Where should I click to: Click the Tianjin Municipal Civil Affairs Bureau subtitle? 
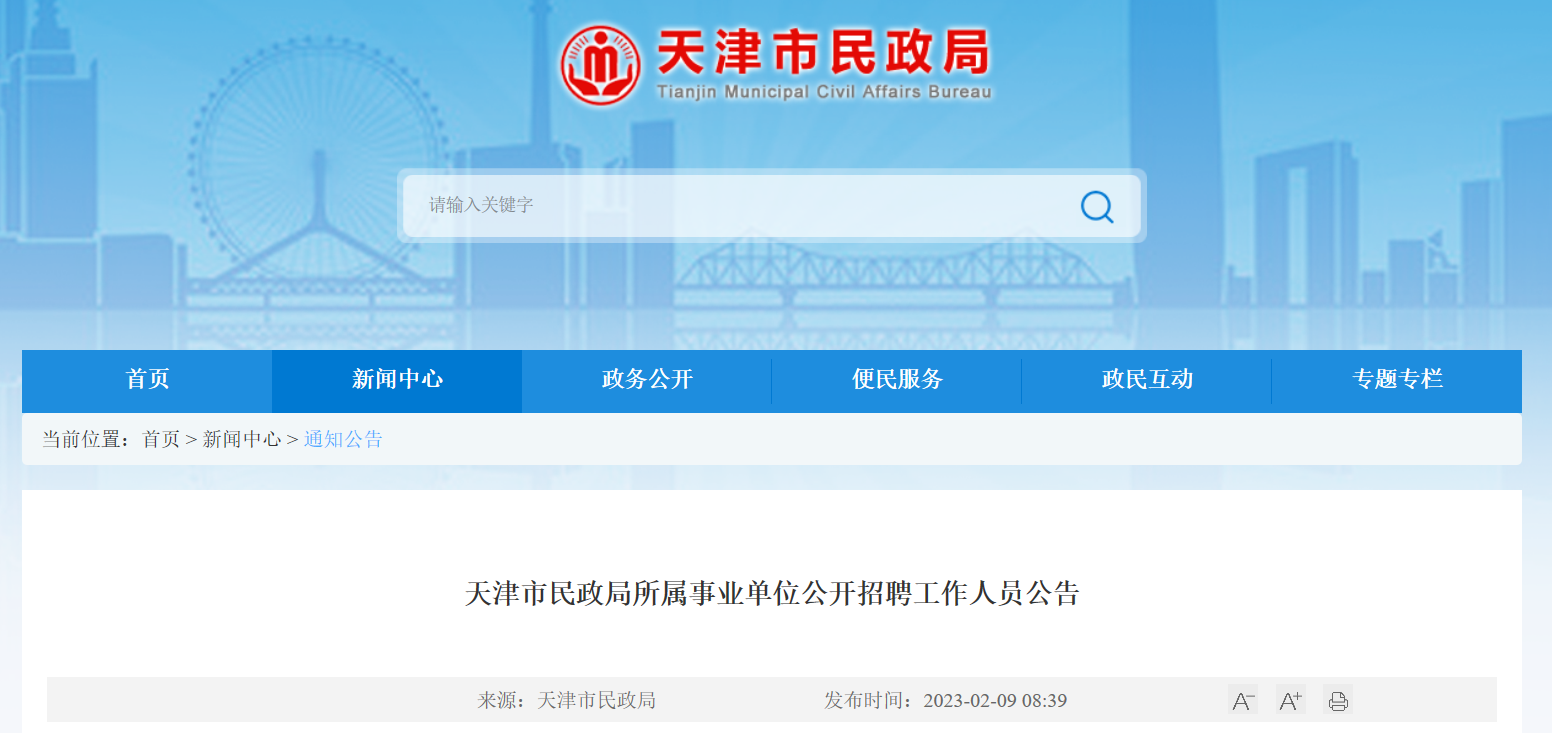pos(824,92)
